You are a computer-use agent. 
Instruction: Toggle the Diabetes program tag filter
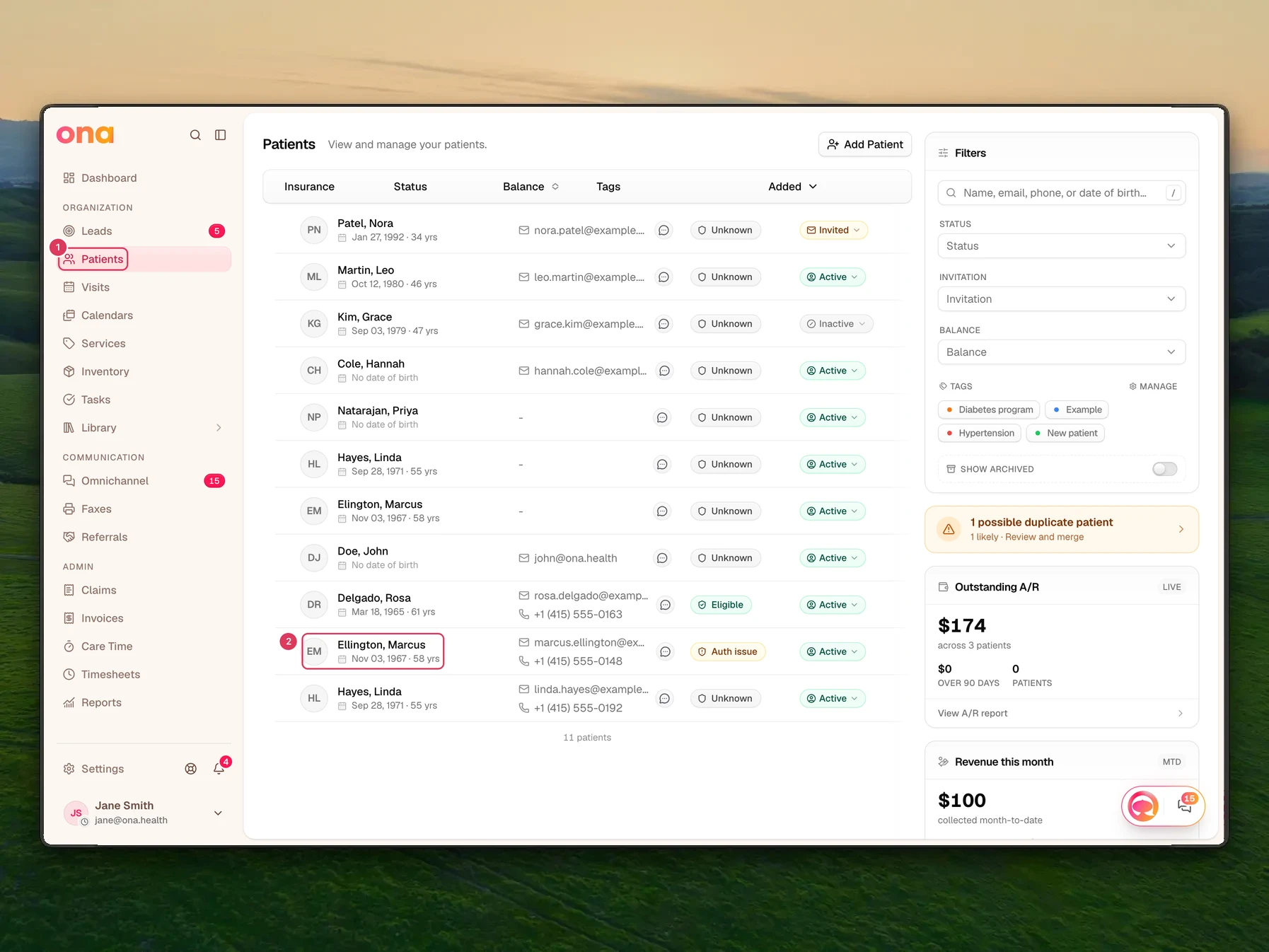click(x=989, y=410)
